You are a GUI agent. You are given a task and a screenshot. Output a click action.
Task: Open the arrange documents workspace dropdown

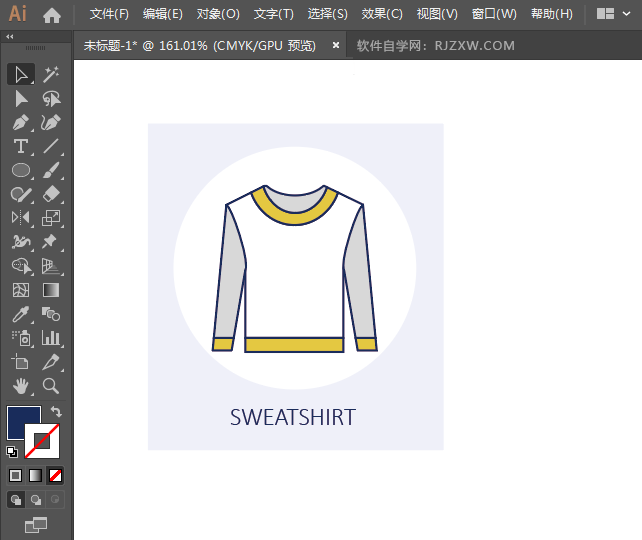(x=612, y=14)
